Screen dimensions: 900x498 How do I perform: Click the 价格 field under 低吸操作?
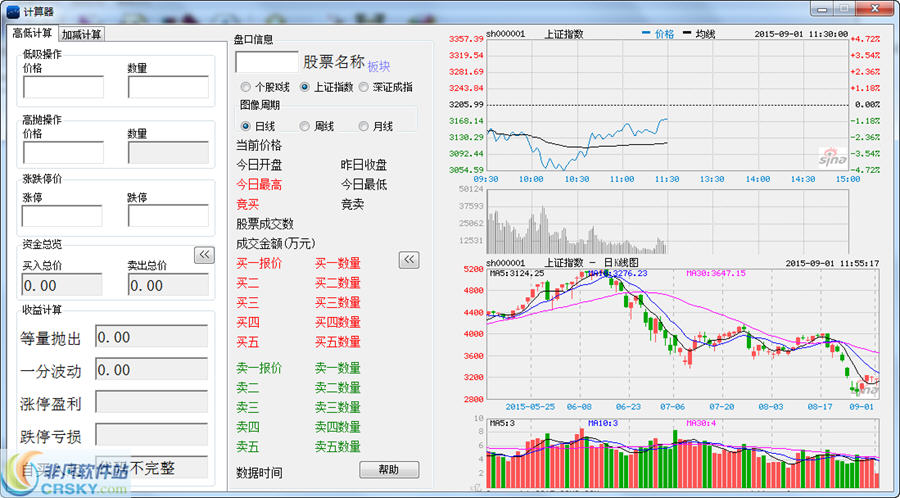pos(62,87)
